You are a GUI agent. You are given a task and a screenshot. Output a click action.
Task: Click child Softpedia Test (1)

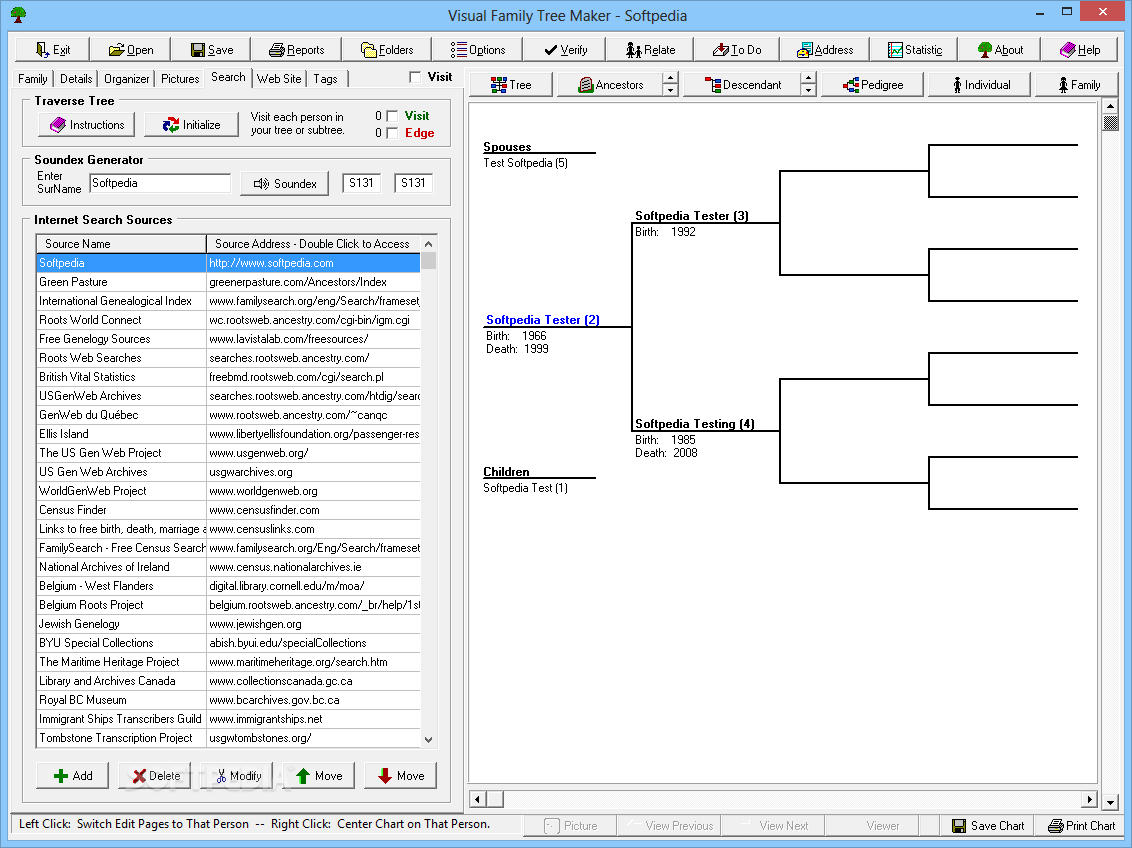point(526,488)
